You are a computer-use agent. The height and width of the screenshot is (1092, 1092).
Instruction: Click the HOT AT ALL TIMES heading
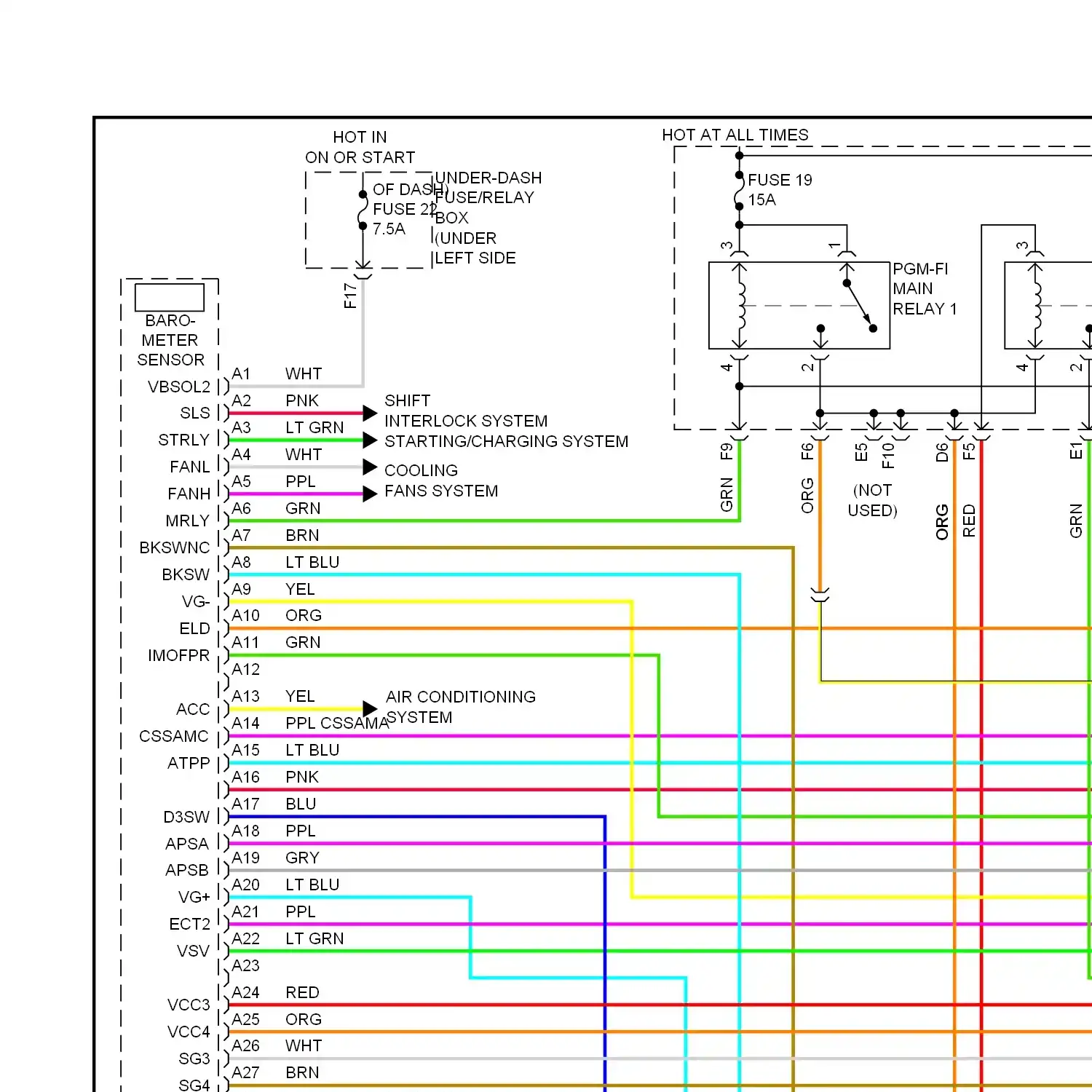tap(735, 135)
